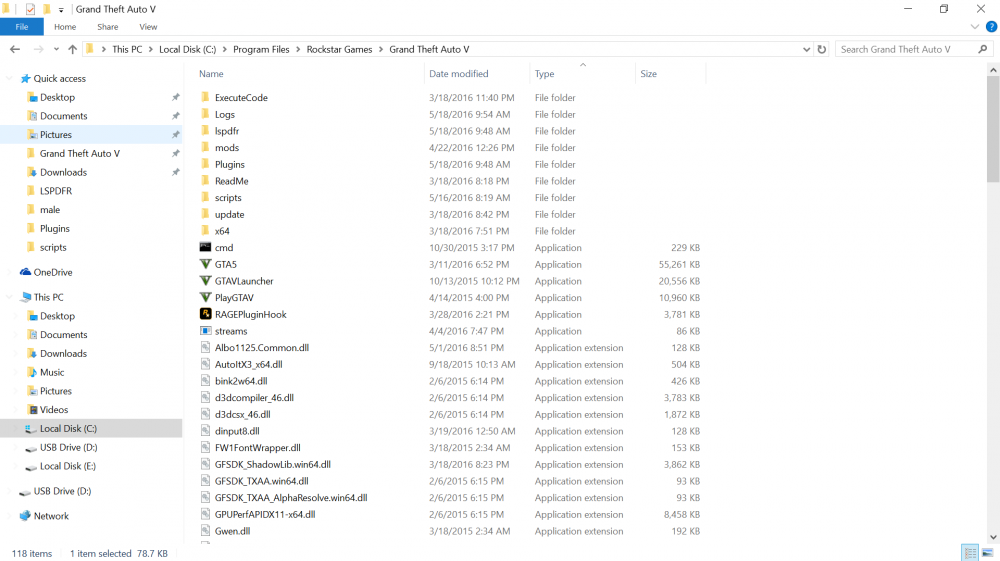This screenshot has width=1000, height=561.
Task: Select GFSDK_ShadowLib.win64.dll file name
Action: (x=273, y=464)
